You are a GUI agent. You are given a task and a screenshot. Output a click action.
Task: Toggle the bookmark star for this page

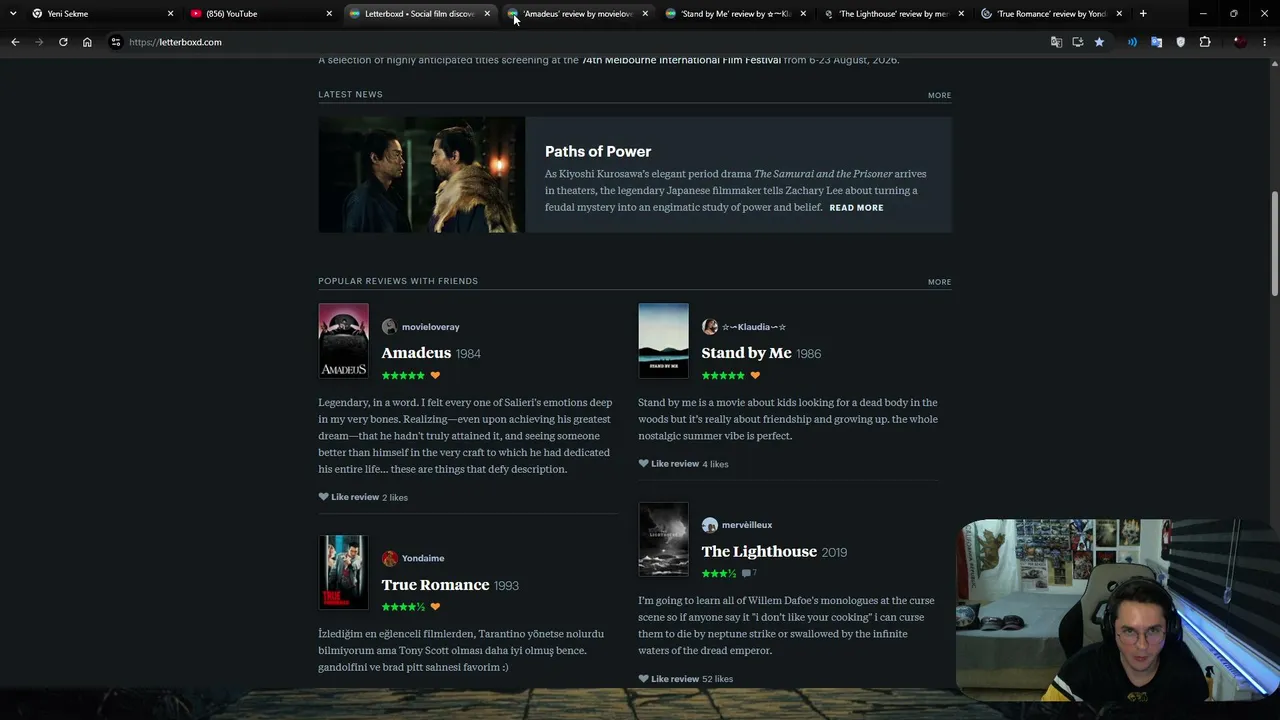pos(1099,42)
